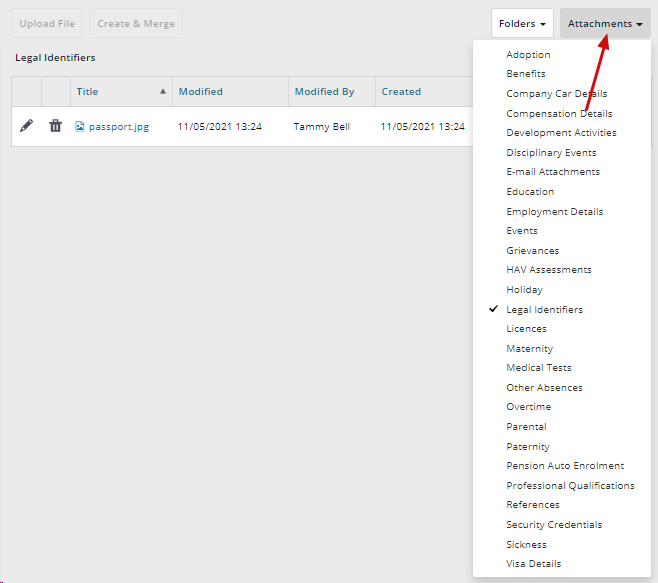Click the Create & Merge button

point(136,24)
